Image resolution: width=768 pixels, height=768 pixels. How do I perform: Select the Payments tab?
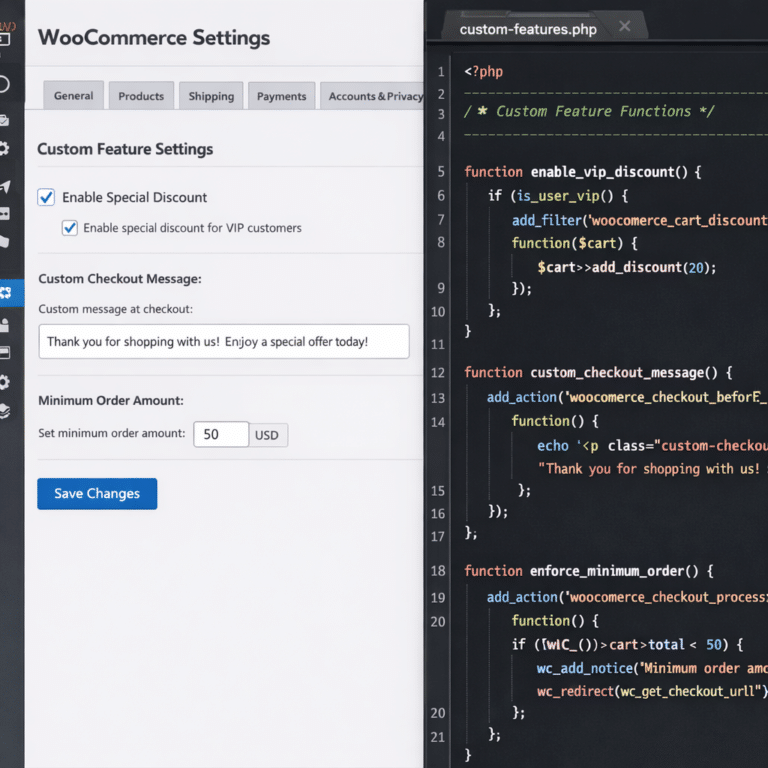(x=282, y=96)
